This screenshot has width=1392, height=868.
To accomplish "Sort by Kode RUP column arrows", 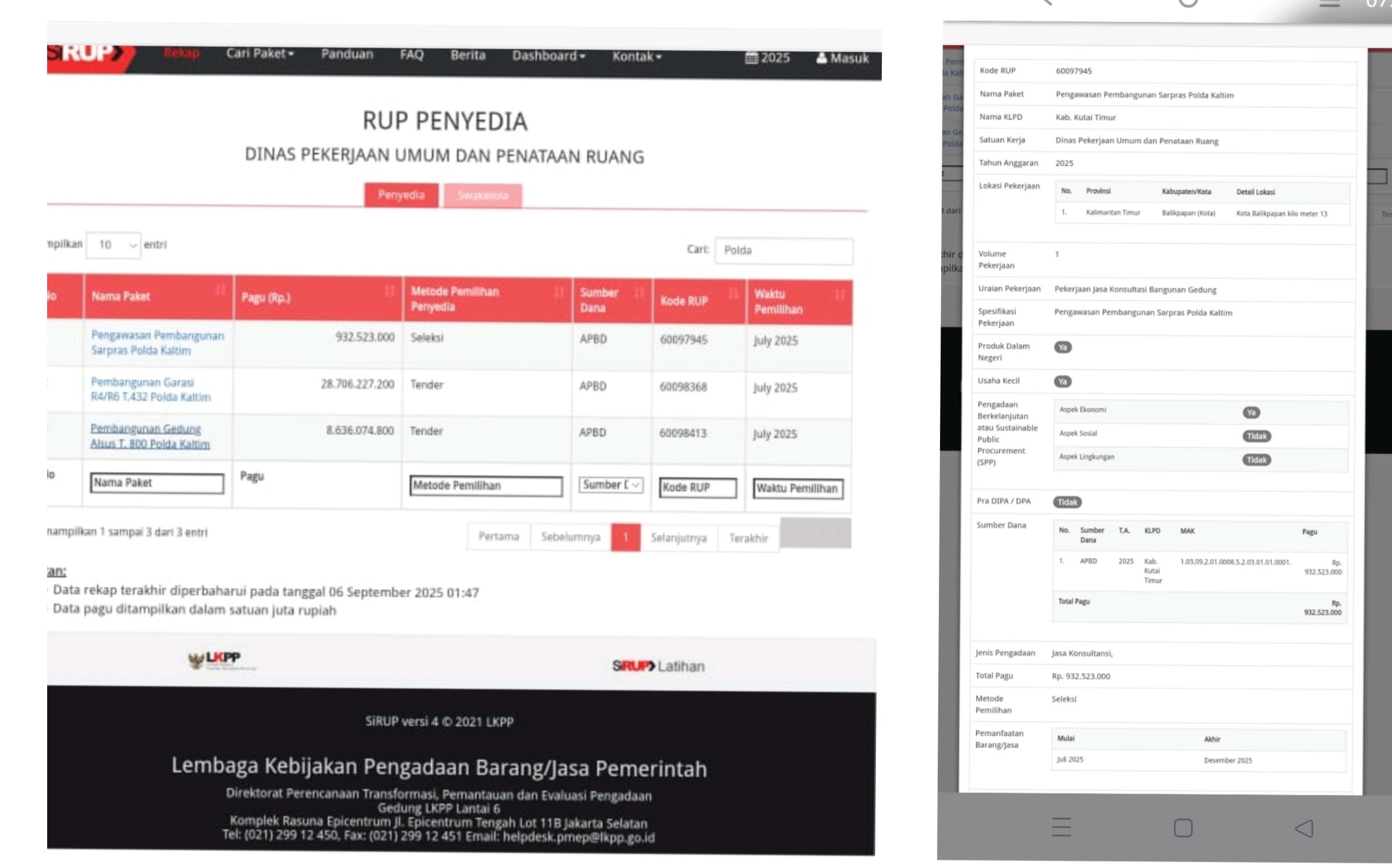I will (x=733, y=294).
